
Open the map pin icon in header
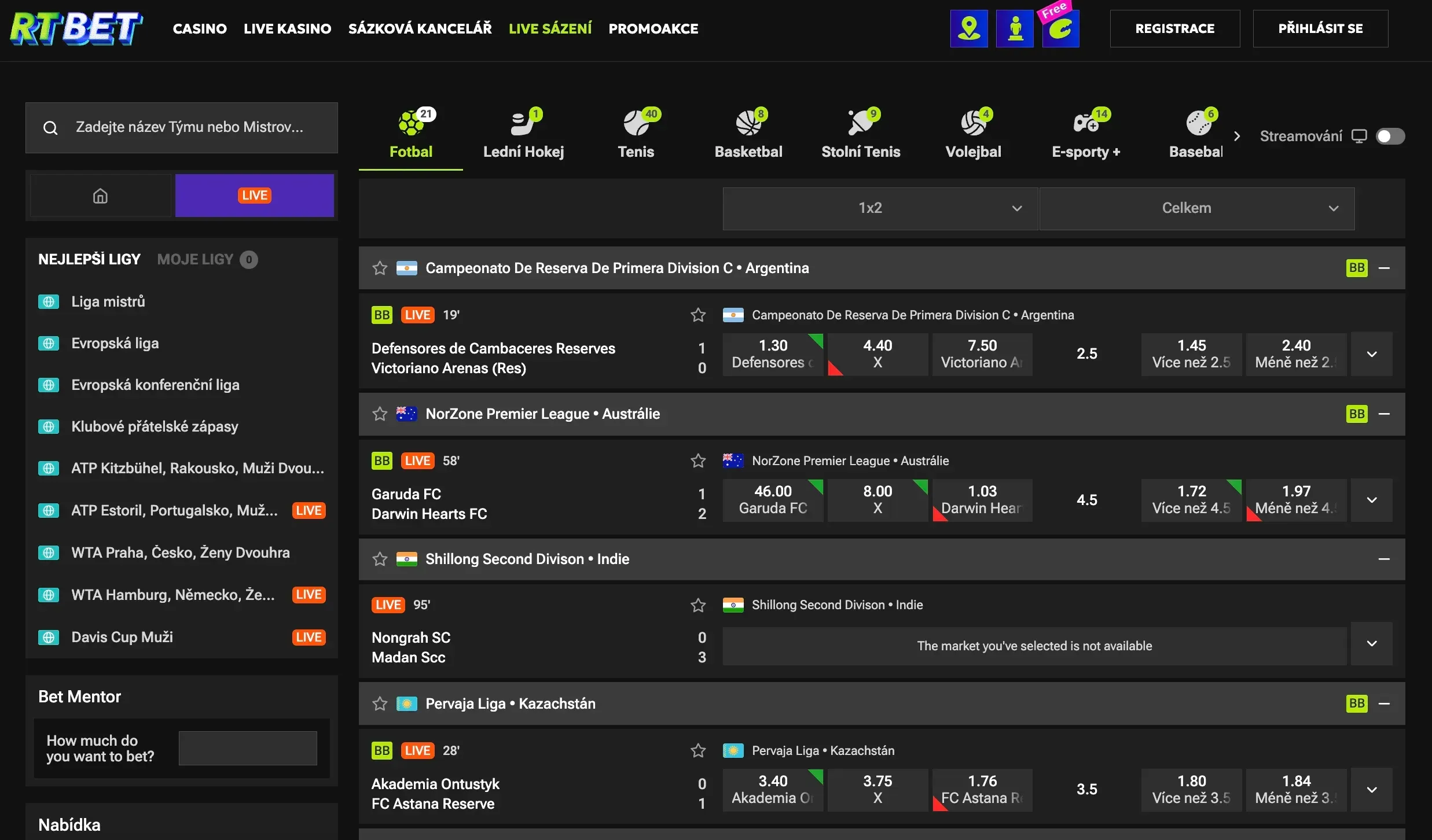[969, 28]
